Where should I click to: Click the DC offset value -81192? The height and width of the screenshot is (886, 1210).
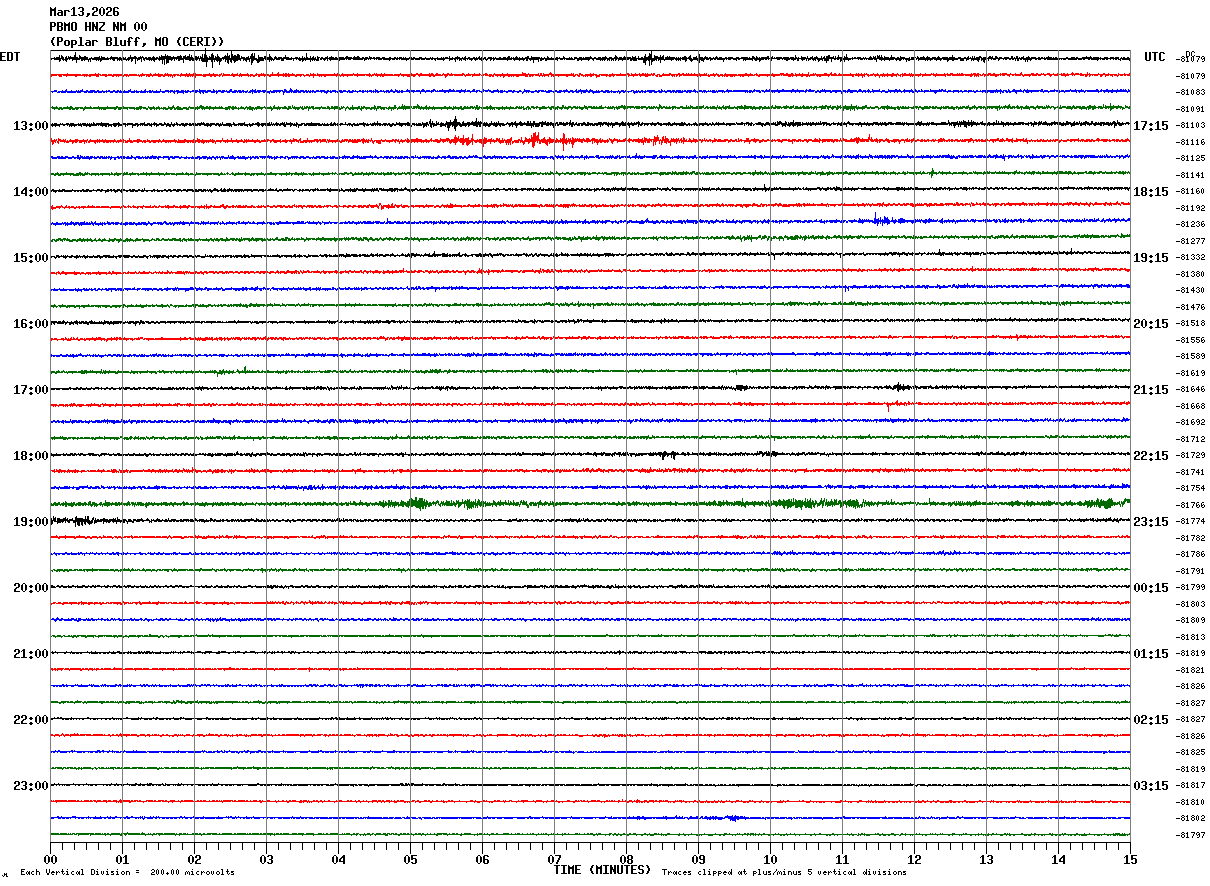[x=1191, y=208]
